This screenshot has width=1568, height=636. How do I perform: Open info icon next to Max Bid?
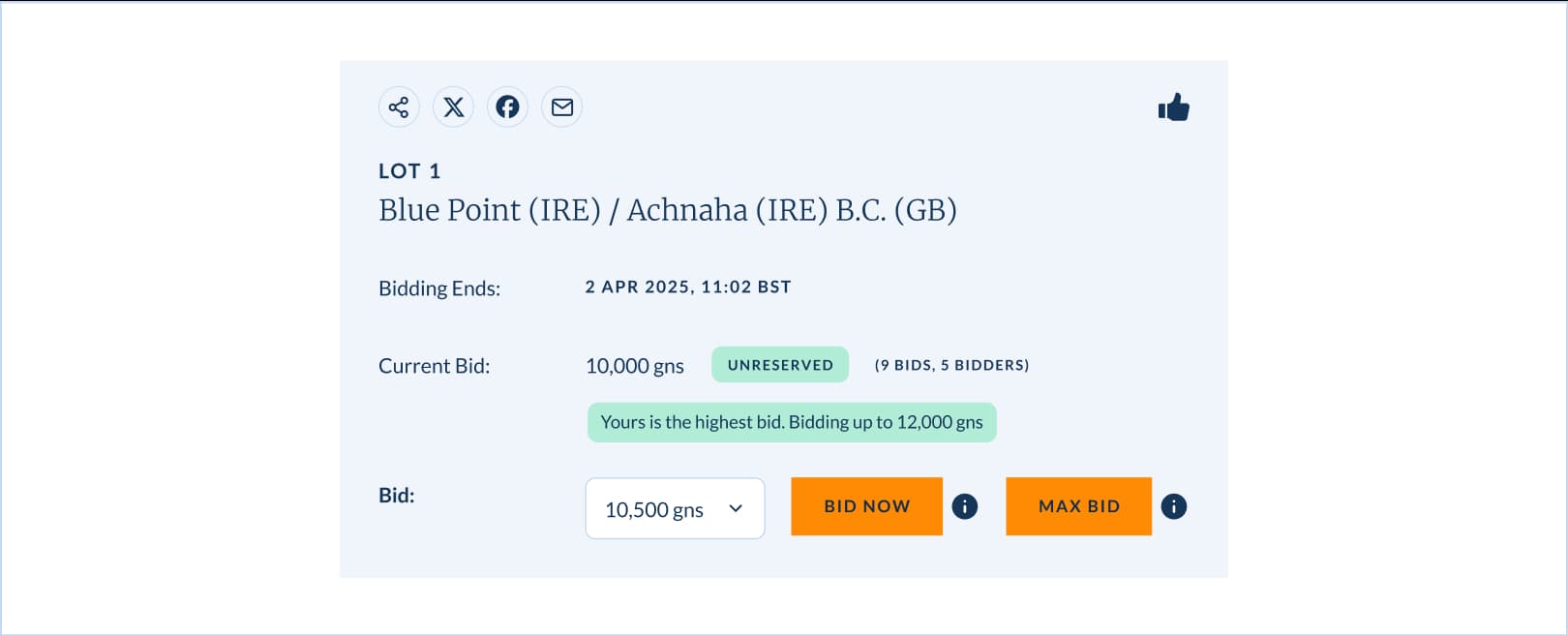(x=1174, y=506)
